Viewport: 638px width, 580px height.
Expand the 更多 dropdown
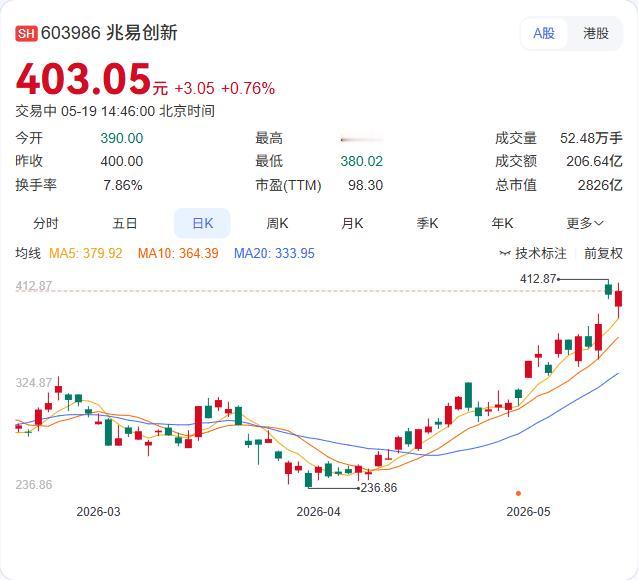click(585, 223)
